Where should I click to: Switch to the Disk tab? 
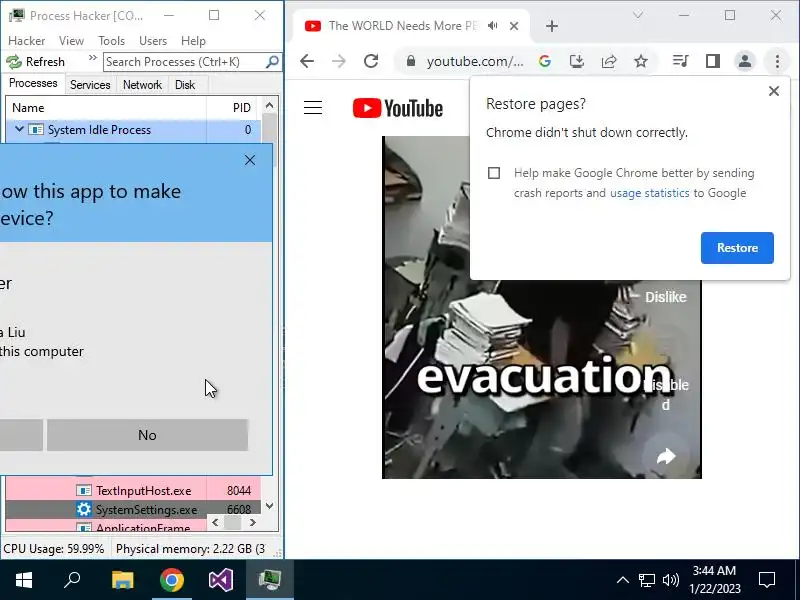pyautogui.click(x=185, y=85)
